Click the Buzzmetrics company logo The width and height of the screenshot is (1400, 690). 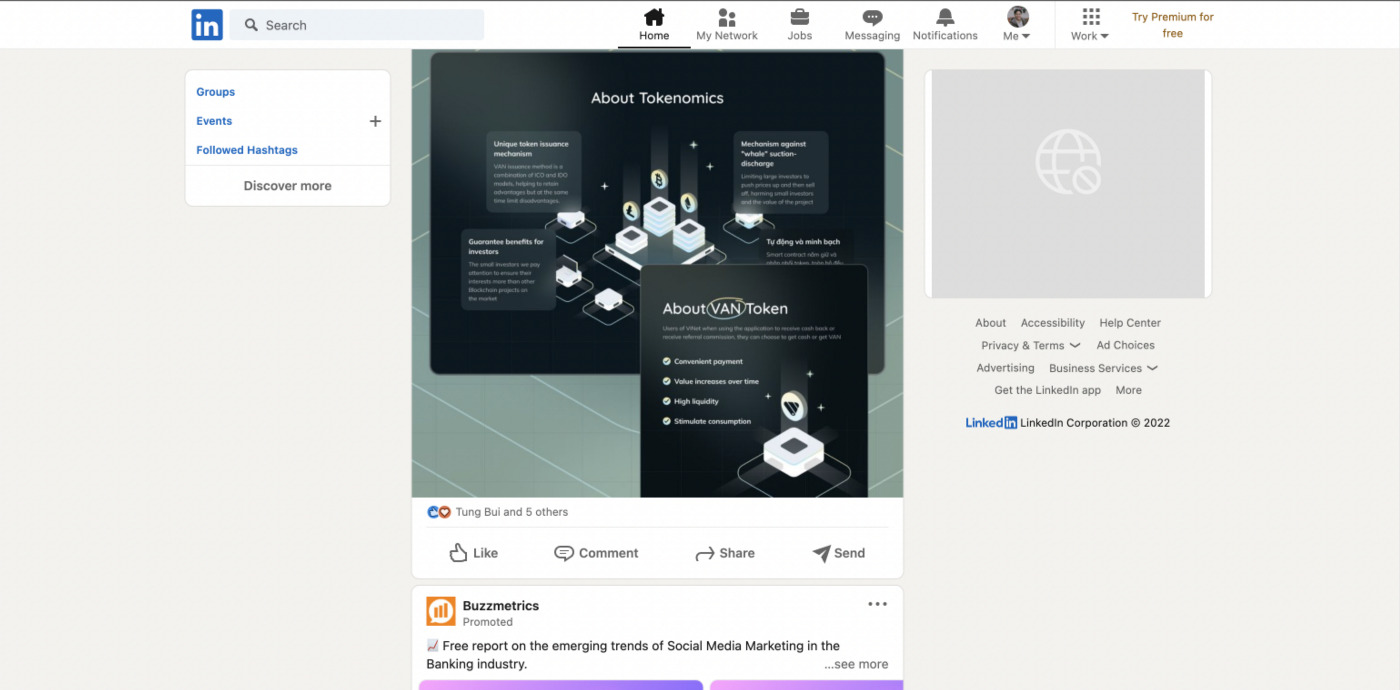(x=441, y=611)
